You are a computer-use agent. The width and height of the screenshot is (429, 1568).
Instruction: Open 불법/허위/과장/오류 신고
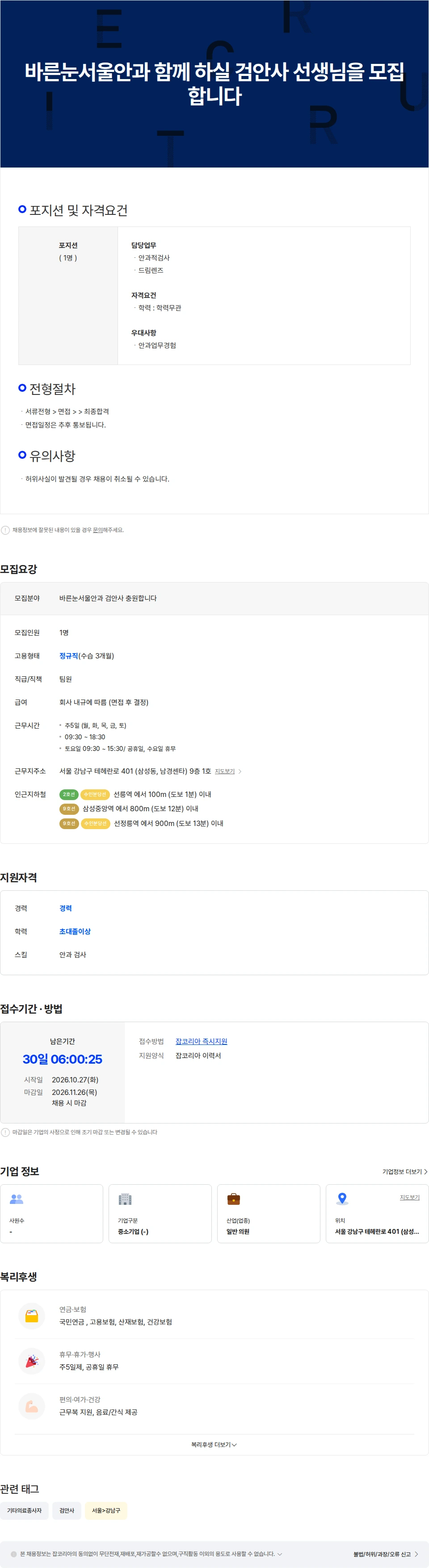[386, 1554]
